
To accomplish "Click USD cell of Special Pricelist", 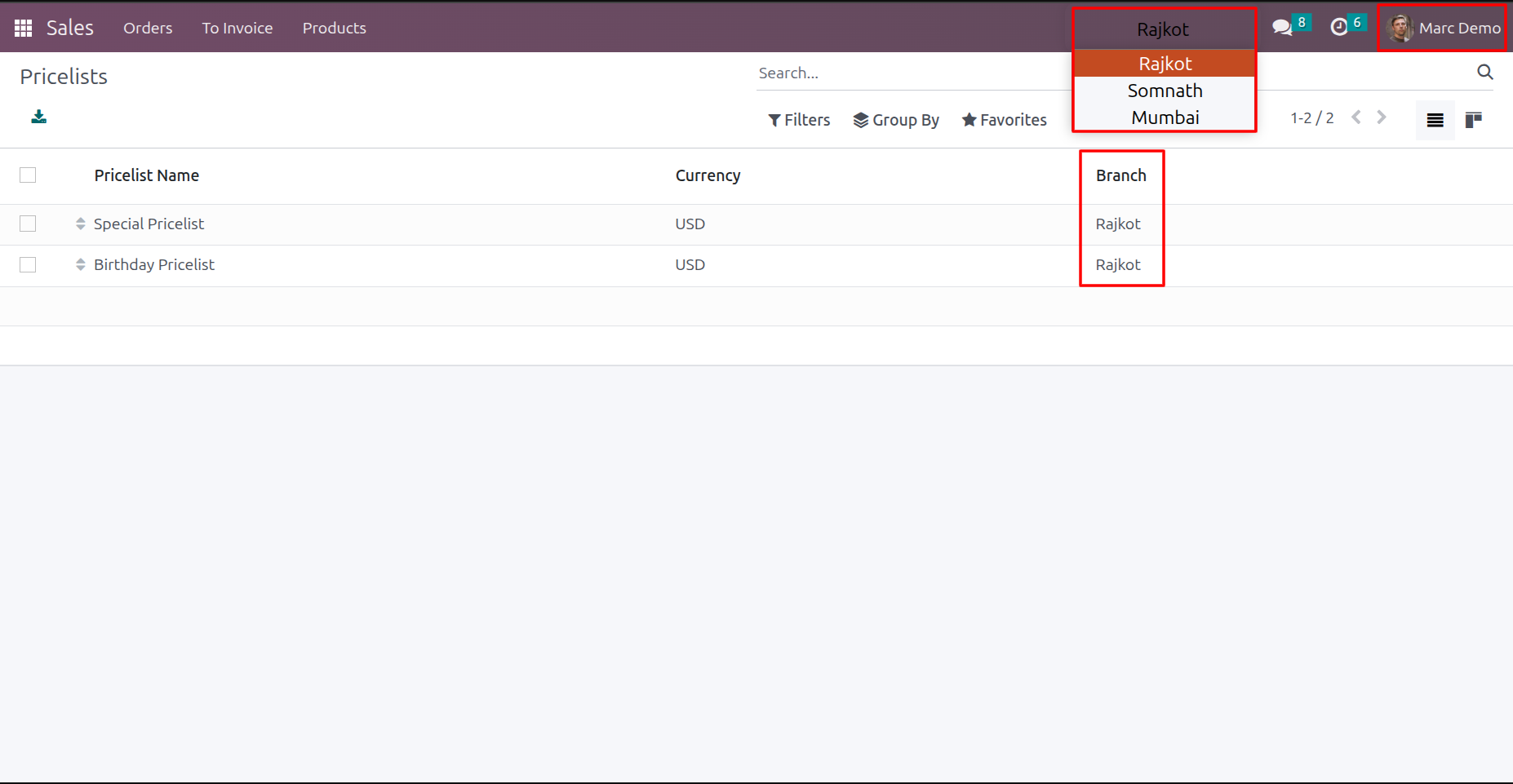I will coord(690,224).
